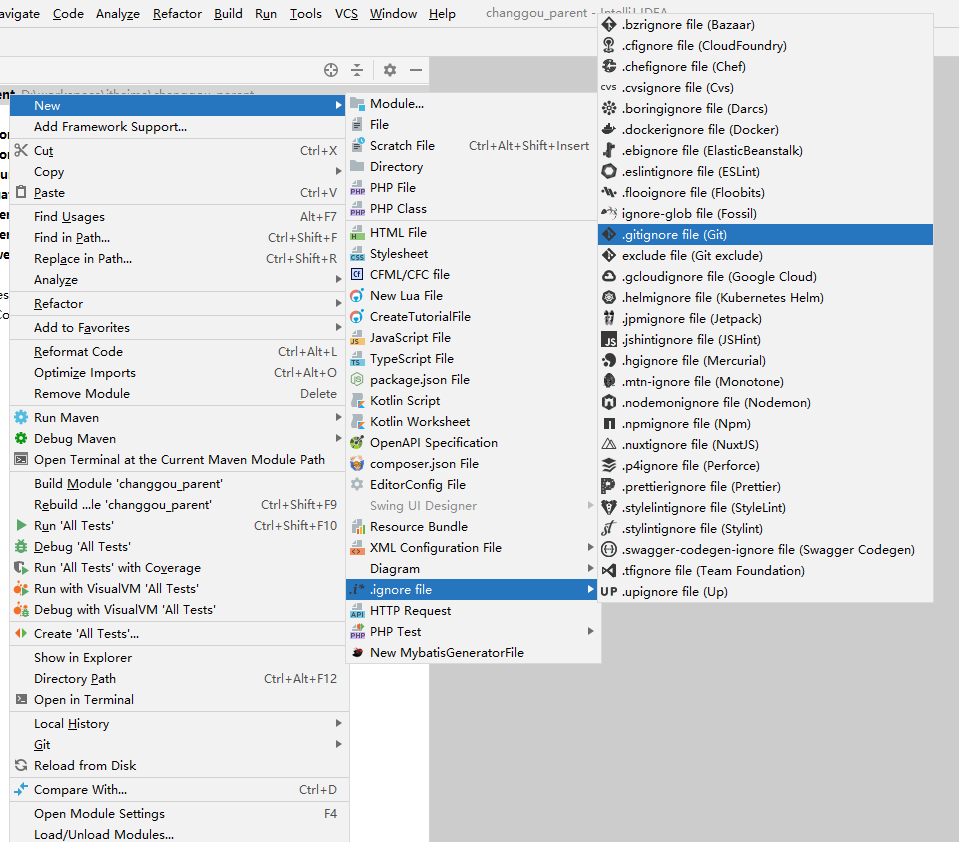The image size is (959, 842).
Task: Click the .jshintignore JS icon
Action: (x=609, y=339)
